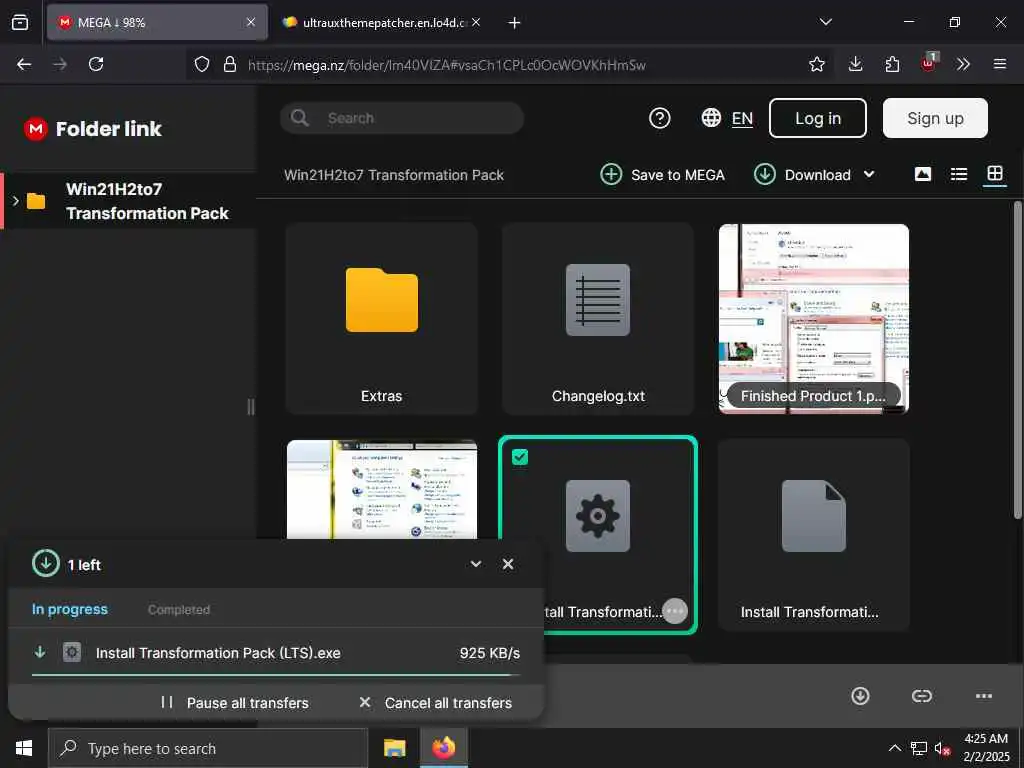1024x768 pixels.
Task: Open the help question mark icon
Action: click(x=660, y=118)
